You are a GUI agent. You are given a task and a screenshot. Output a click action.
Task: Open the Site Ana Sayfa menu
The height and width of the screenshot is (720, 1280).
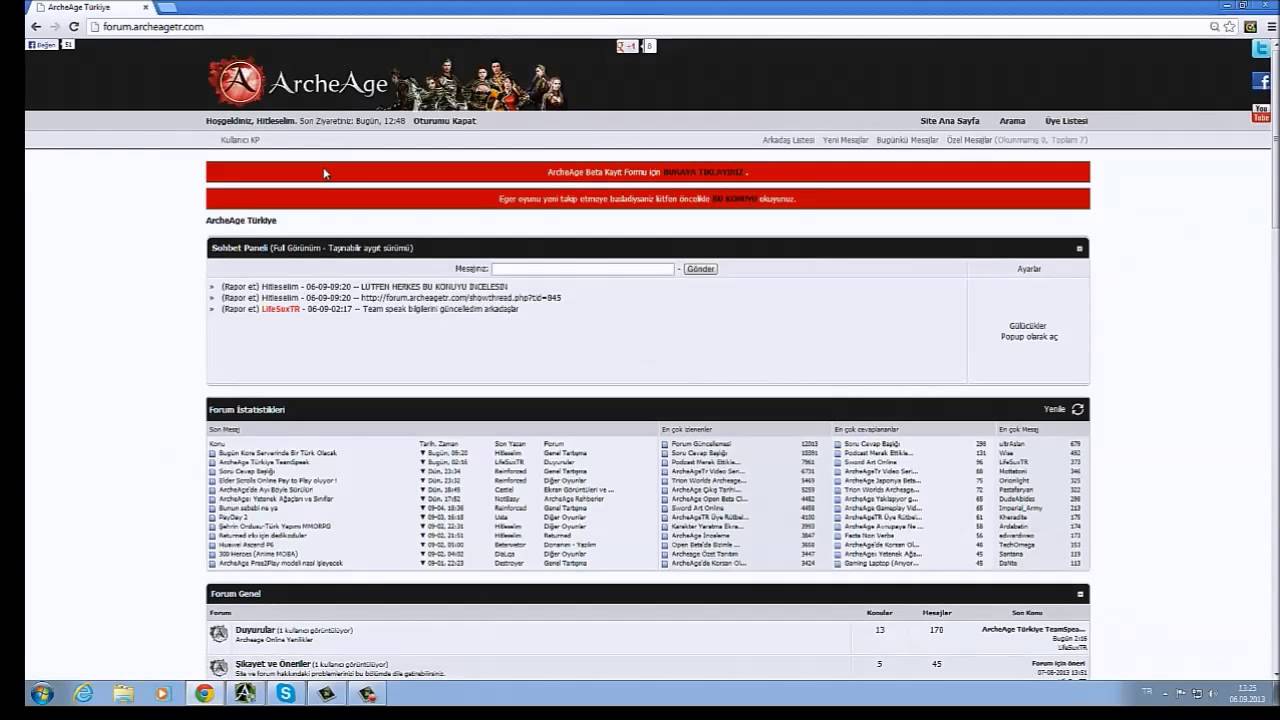(950, 121)
